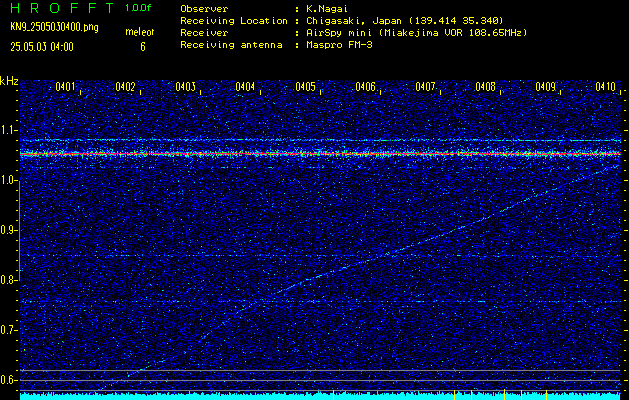
Task: Click the Receiver field label
Action: (x=204, y=32)
